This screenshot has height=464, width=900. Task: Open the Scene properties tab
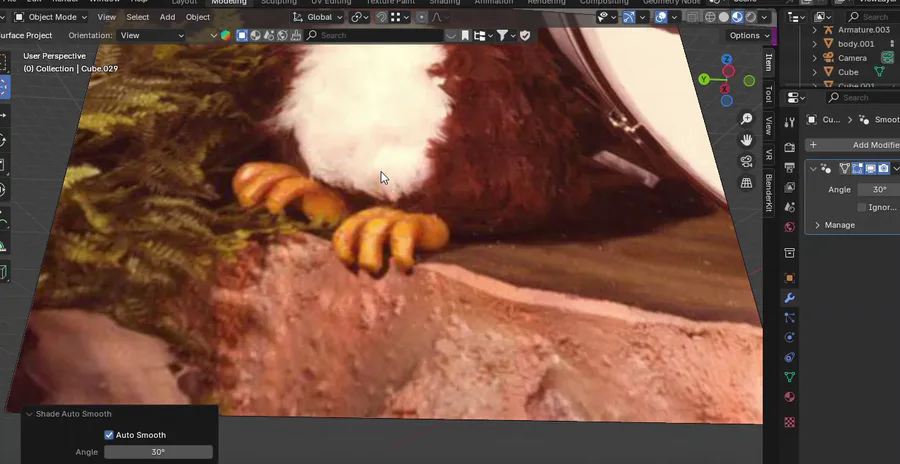(x=790, y=207)
